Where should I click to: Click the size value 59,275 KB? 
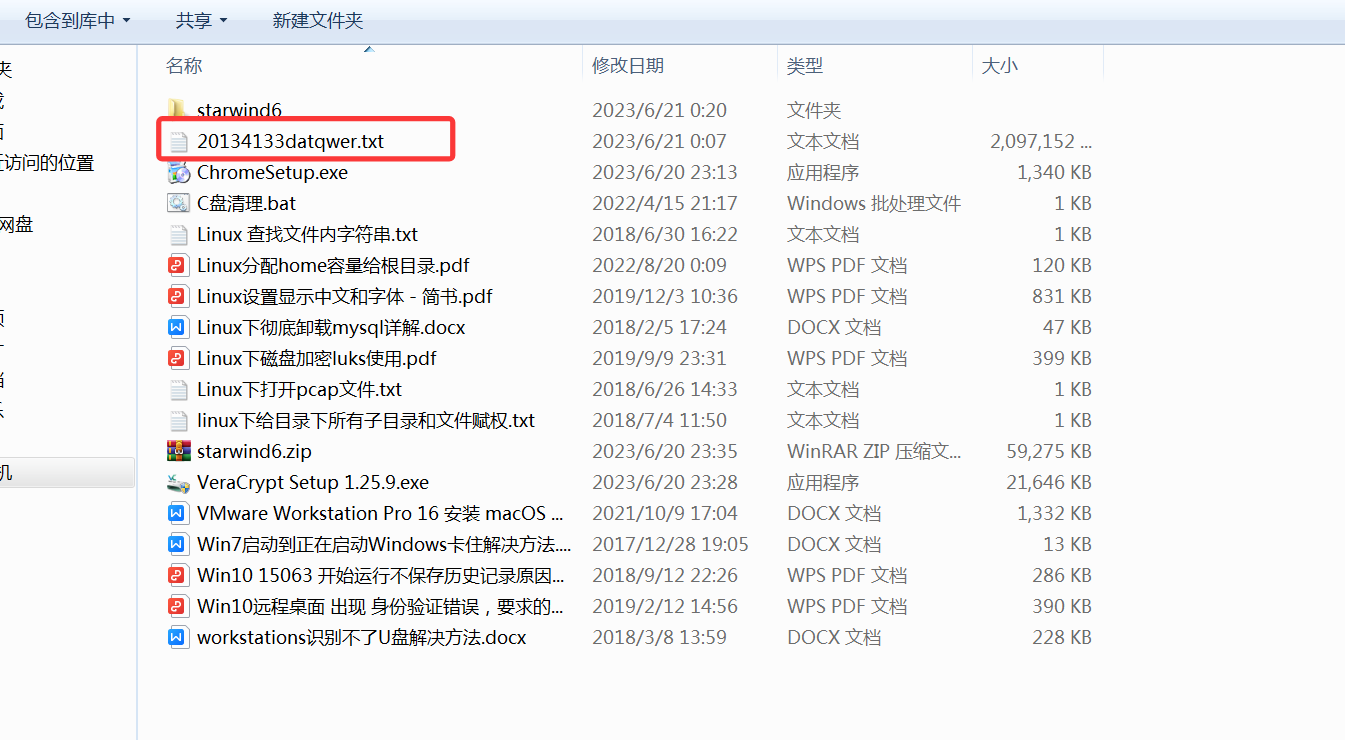[x=1049, y=451]
